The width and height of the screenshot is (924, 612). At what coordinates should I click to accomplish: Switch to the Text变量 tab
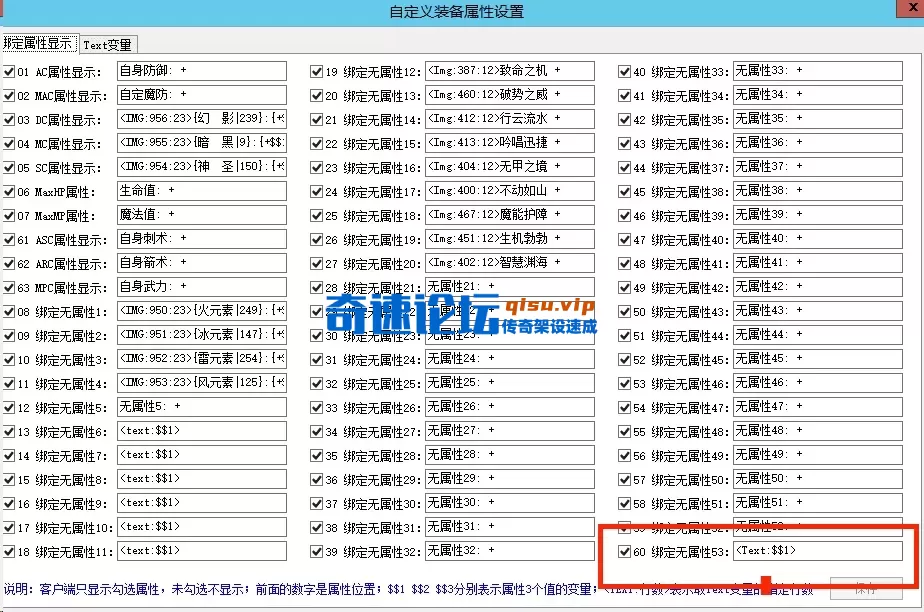click(x=107, y=45)
